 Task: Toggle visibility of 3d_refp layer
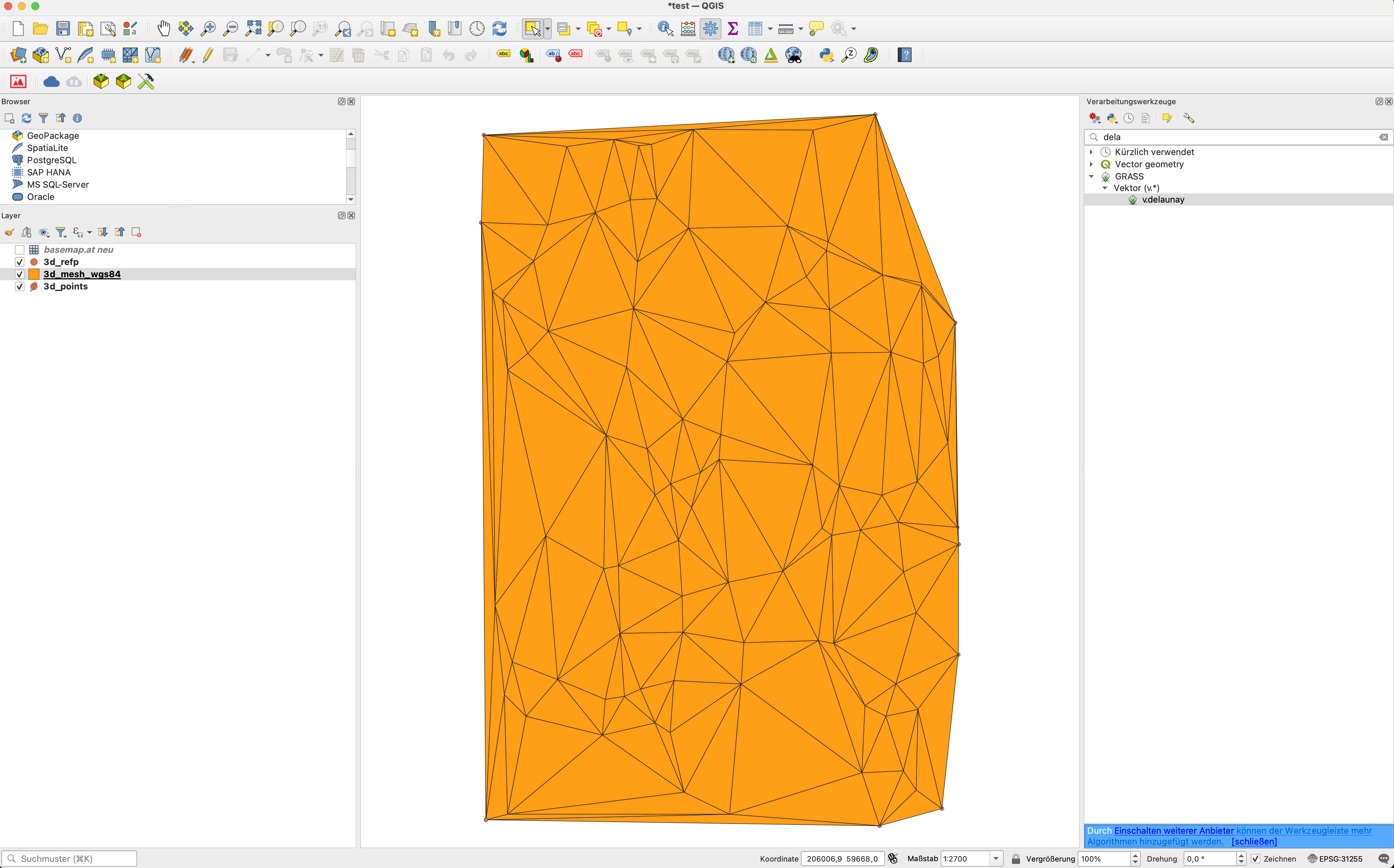coord(20,262)
